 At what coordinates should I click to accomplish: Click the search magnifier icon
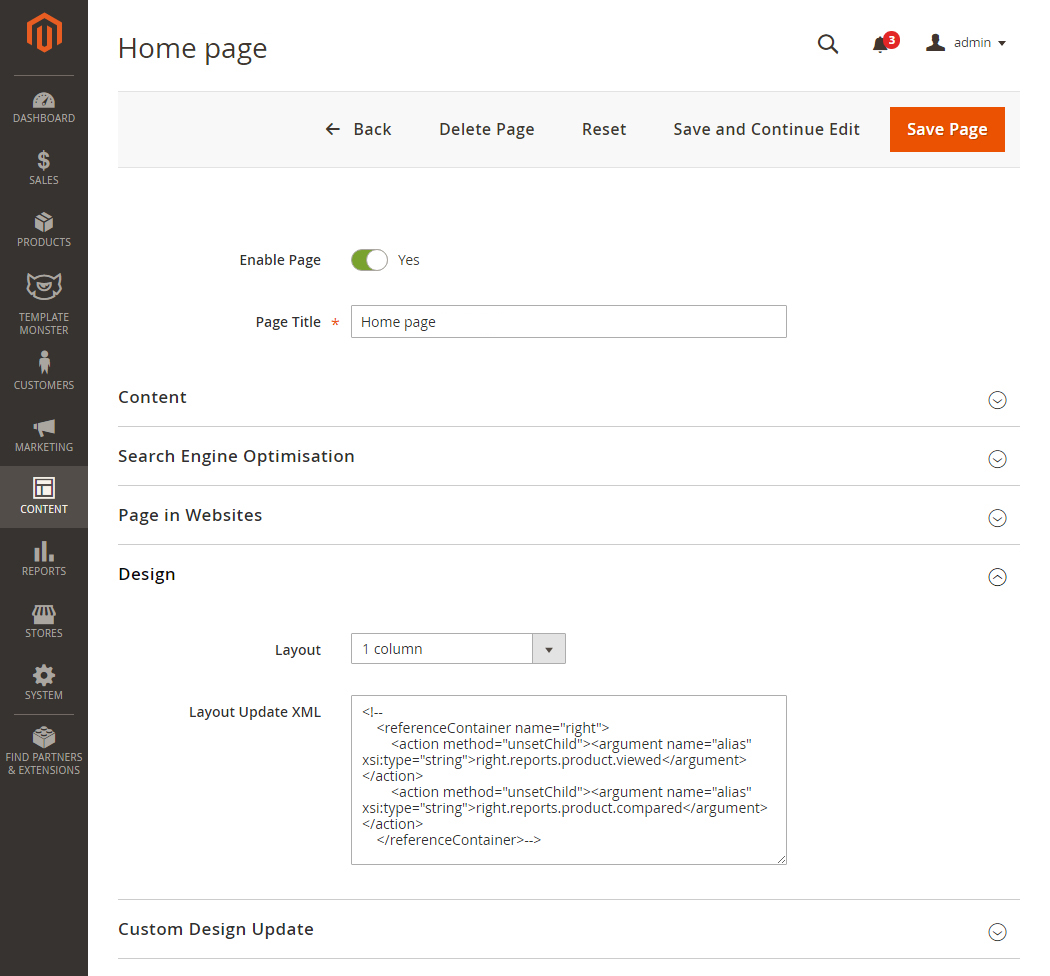click(x=828, y=44)
